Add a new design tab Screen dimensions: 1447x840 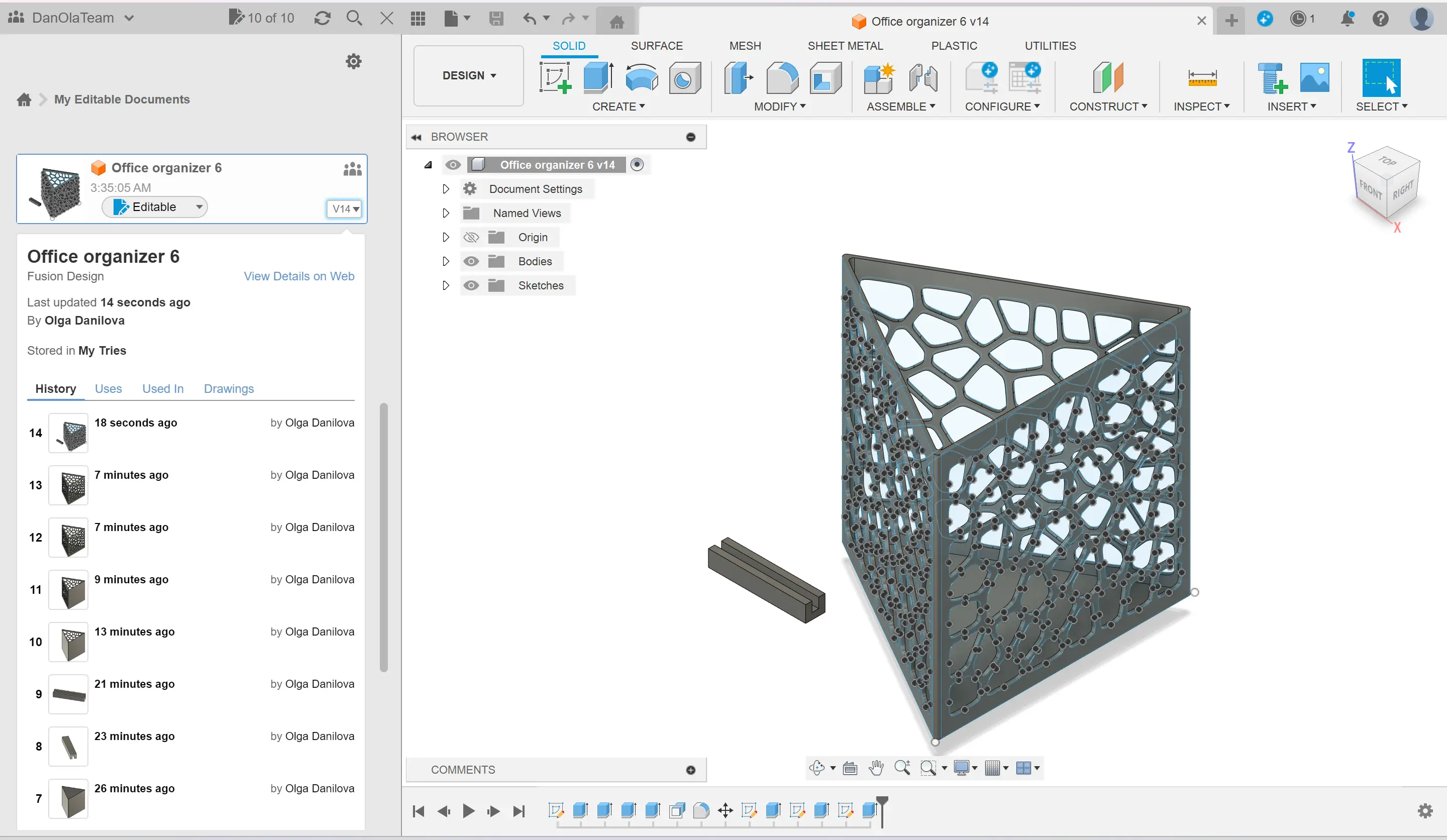[1231, 21]
